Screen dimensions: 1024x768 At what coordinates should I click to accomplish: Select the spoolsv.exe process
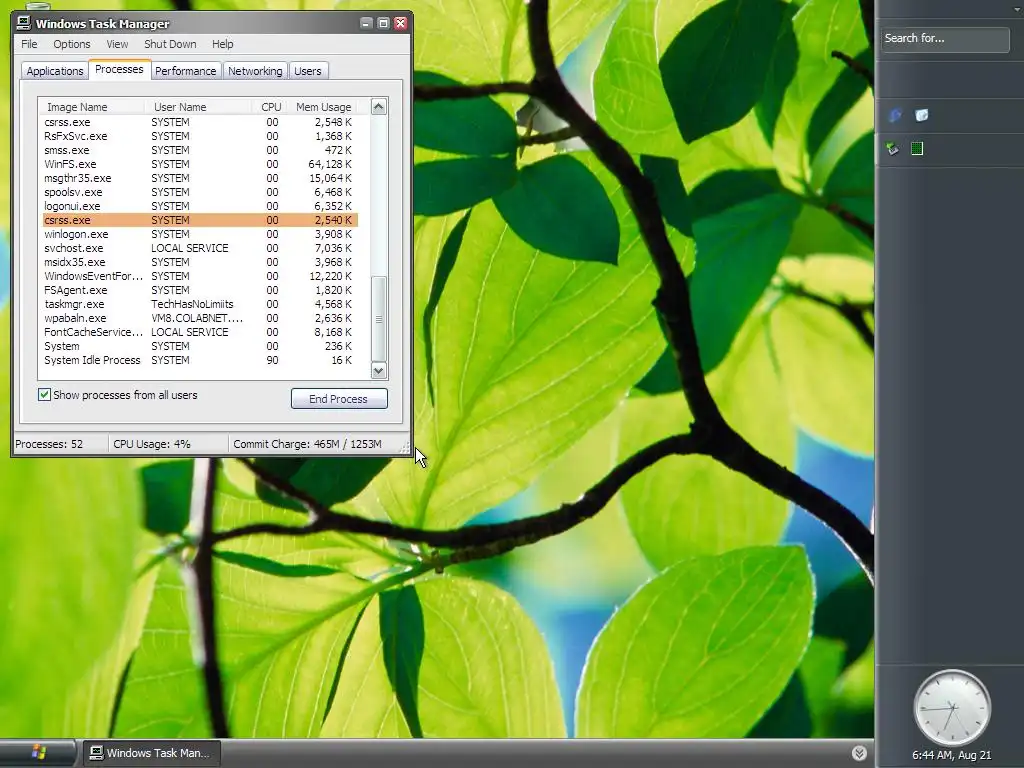[200, 192]
